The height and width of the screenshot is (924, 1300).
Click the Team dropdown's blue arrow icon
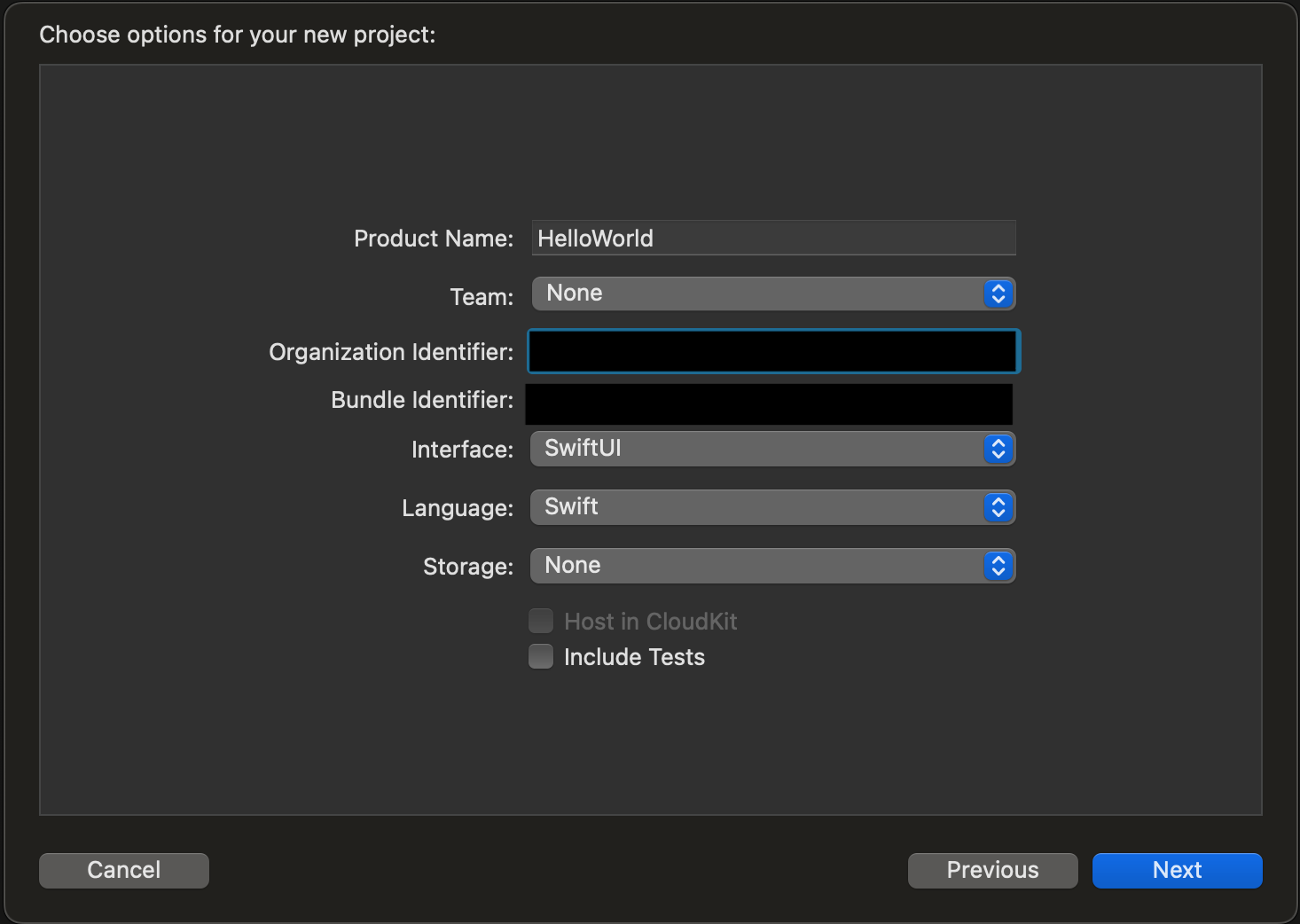[998, 294]
